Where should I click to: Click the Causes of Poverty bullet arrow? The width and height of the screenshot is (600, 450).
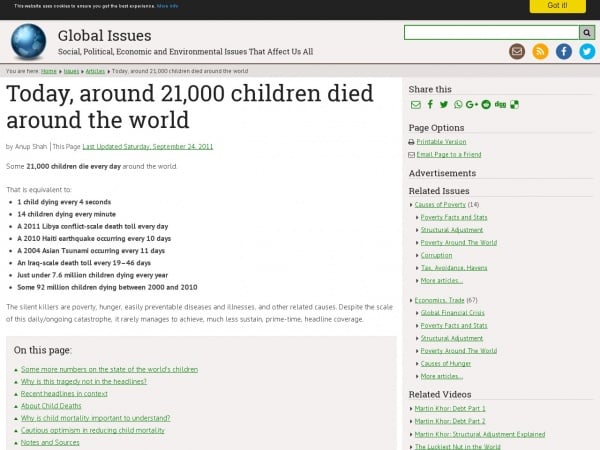411,205
